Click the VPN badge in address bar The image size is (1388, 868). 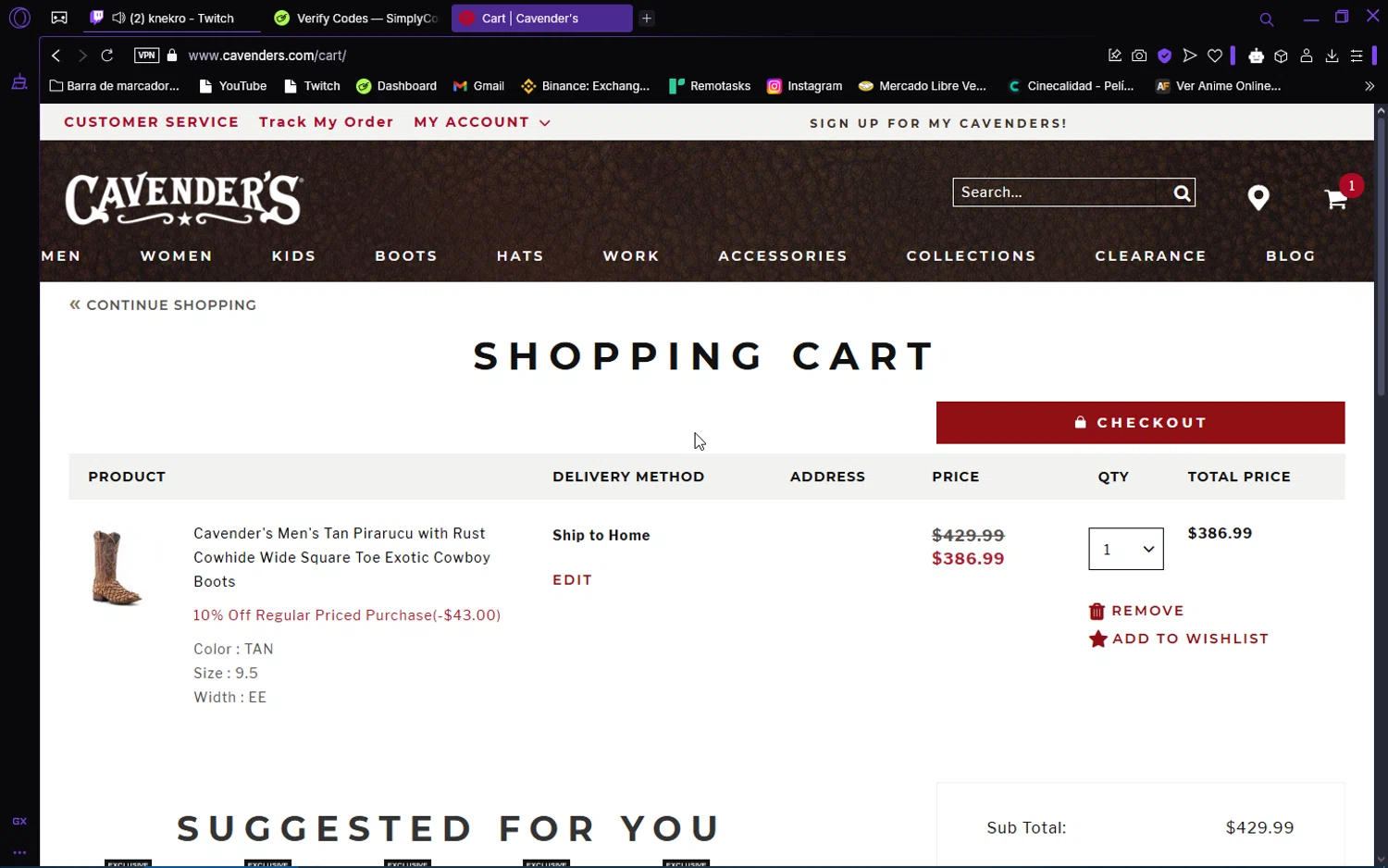[146, 56]
